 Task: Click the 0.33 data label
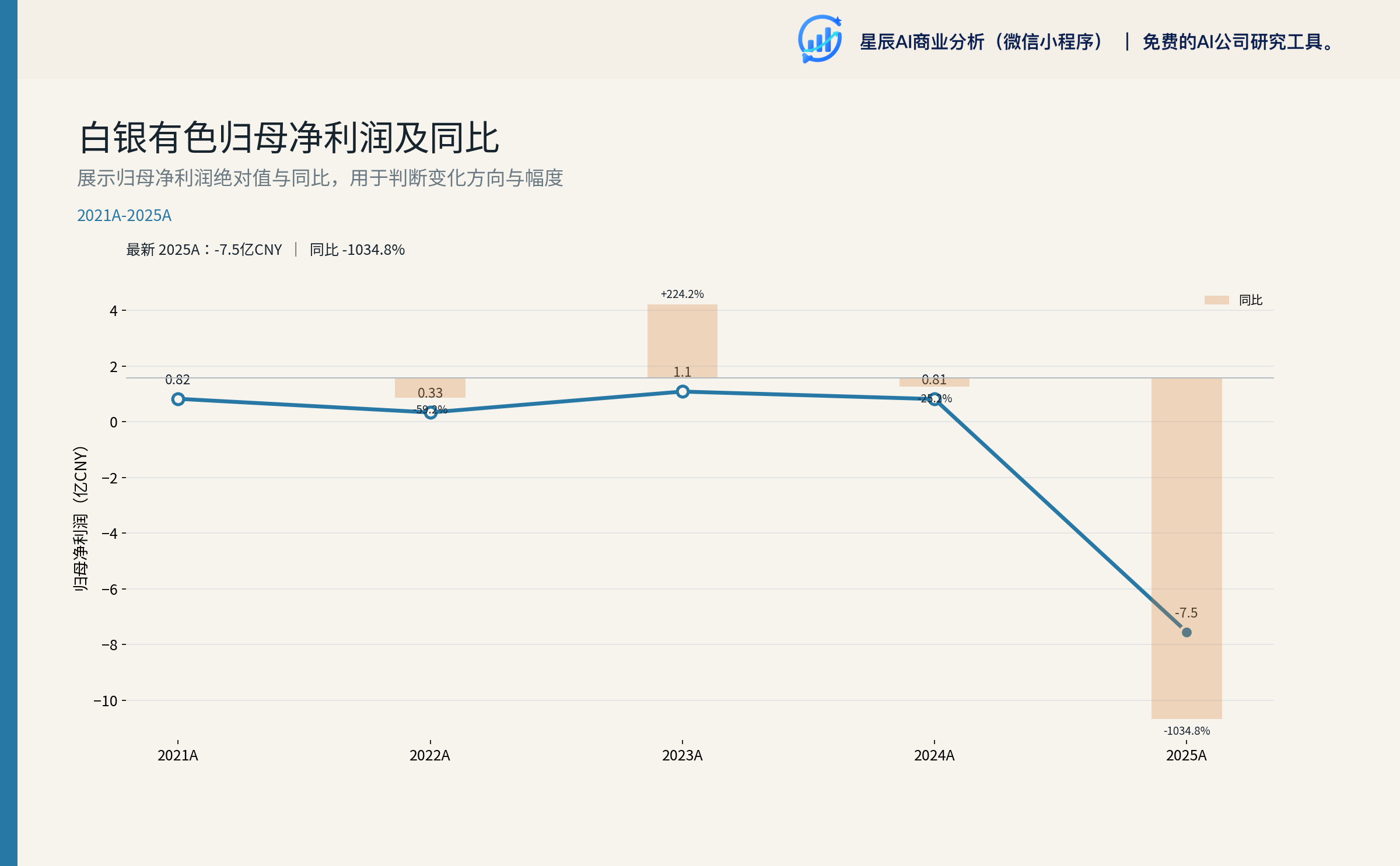pyautogui.click(x=430, y=393)
